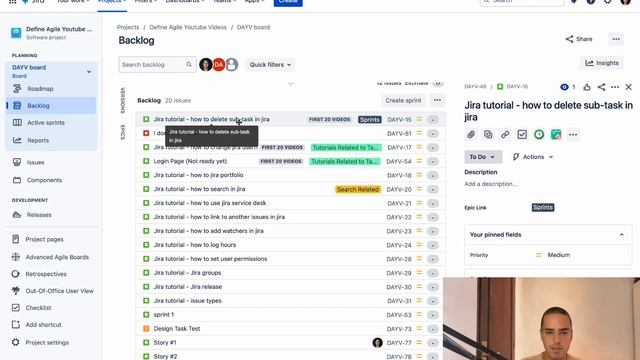640x360 pixels.
Task: Open Releases in sidebar
Action: [39, 215]
